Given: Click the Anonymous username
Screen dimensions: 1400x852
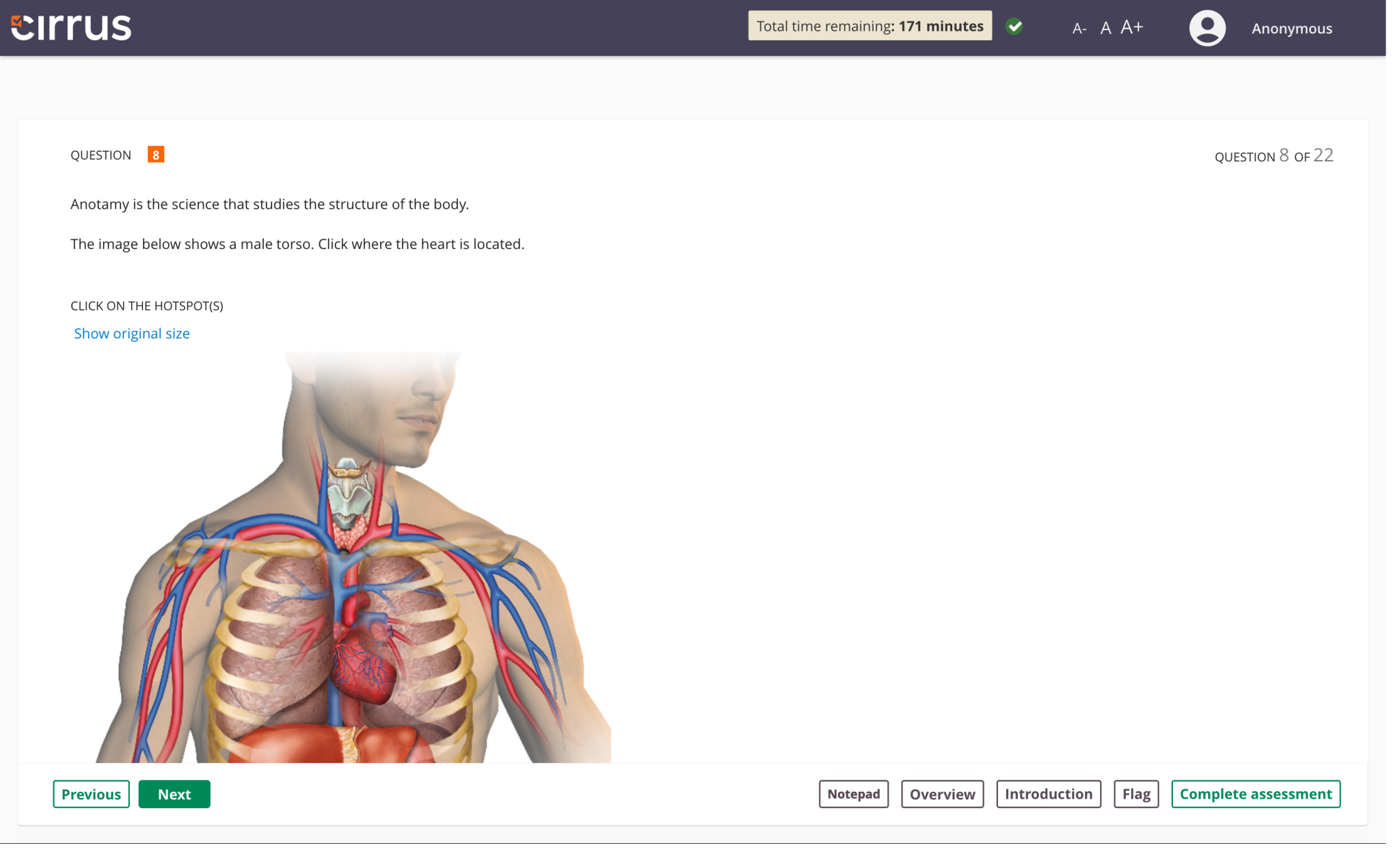Looking at the screenshot, I should pyautogui.click(x=1292, y=29).
